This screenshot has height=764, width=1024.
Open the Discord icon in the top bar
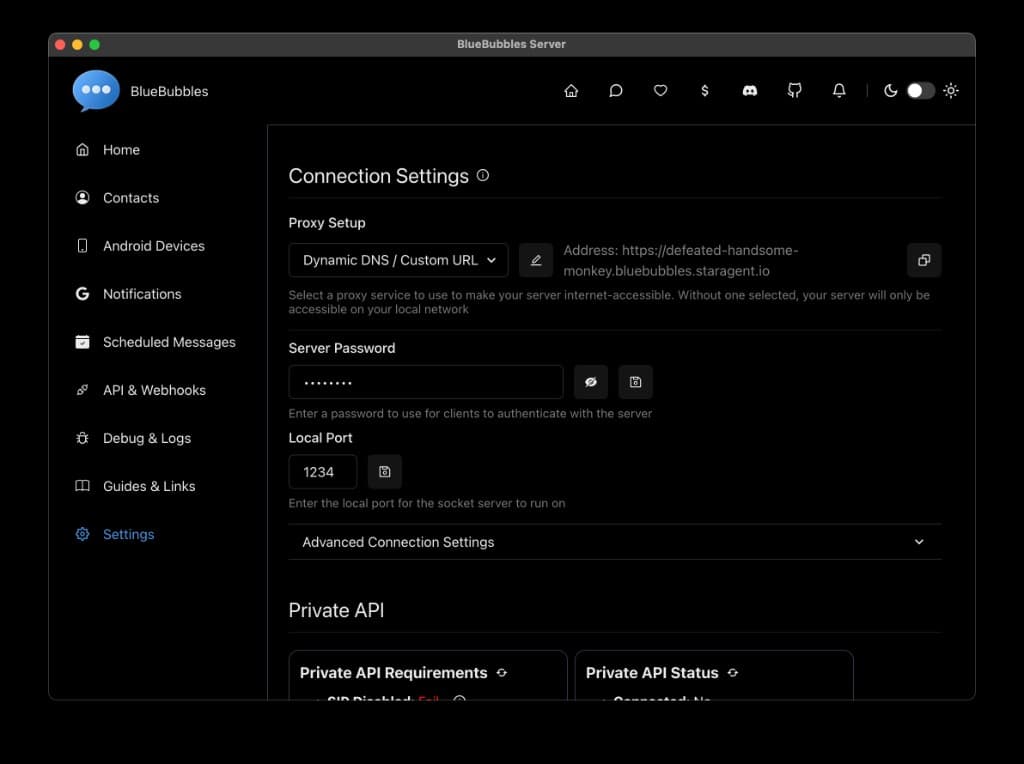point(749,90)
